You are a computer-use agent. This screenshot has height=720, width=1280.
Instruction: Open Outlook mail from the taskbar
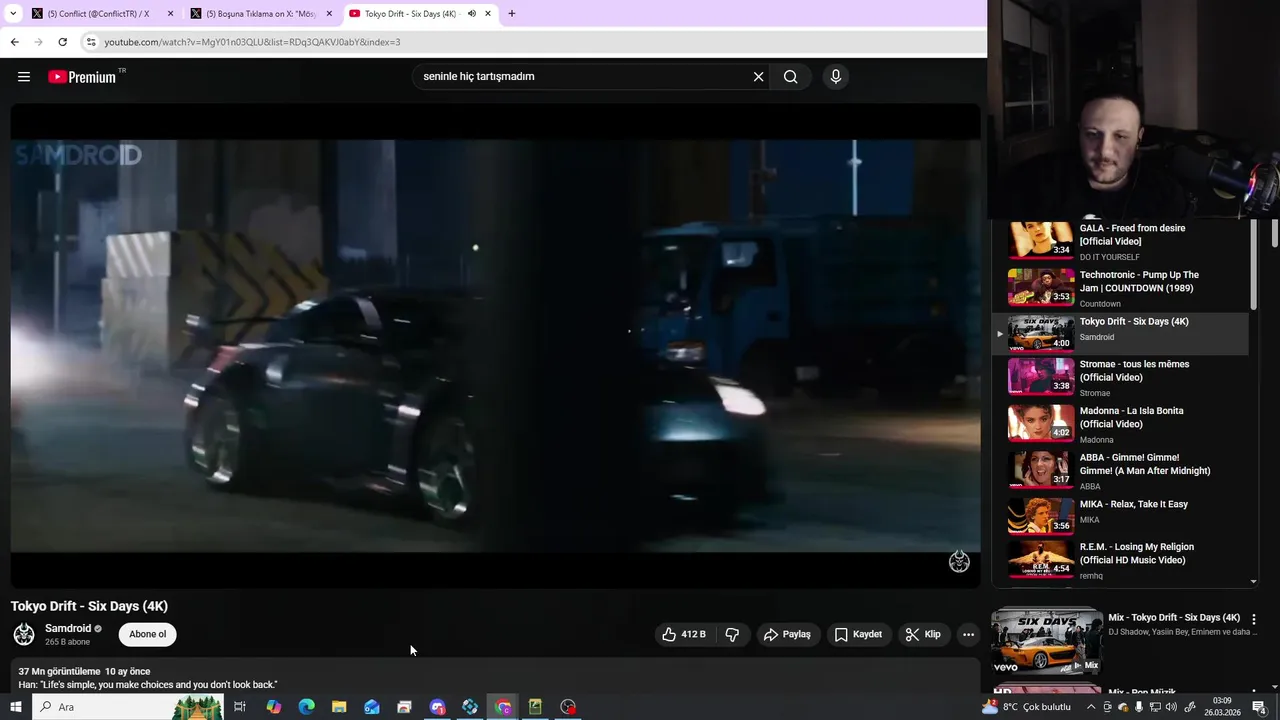(372, 707)
